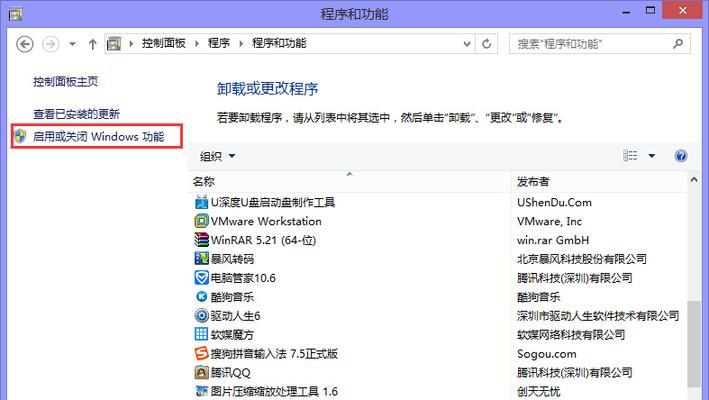
Task: Click publisher cell VMware, Inc
Action: tap(549, 221)
